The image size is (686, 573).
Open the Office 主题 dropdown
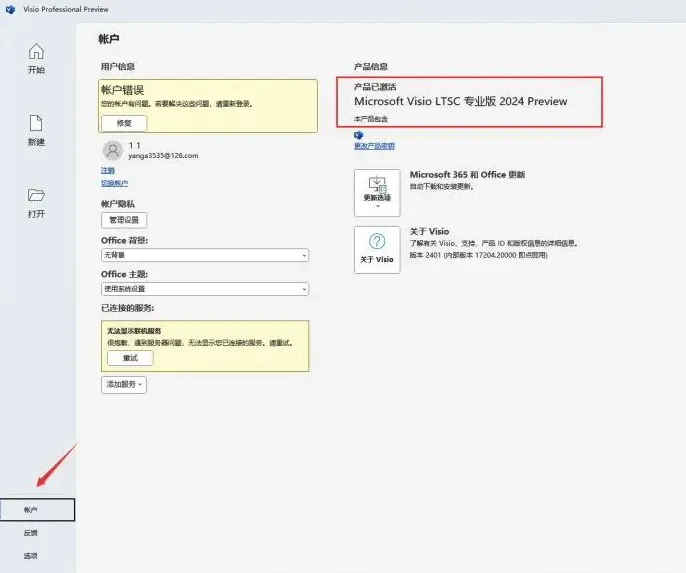[x=205, y=289]
